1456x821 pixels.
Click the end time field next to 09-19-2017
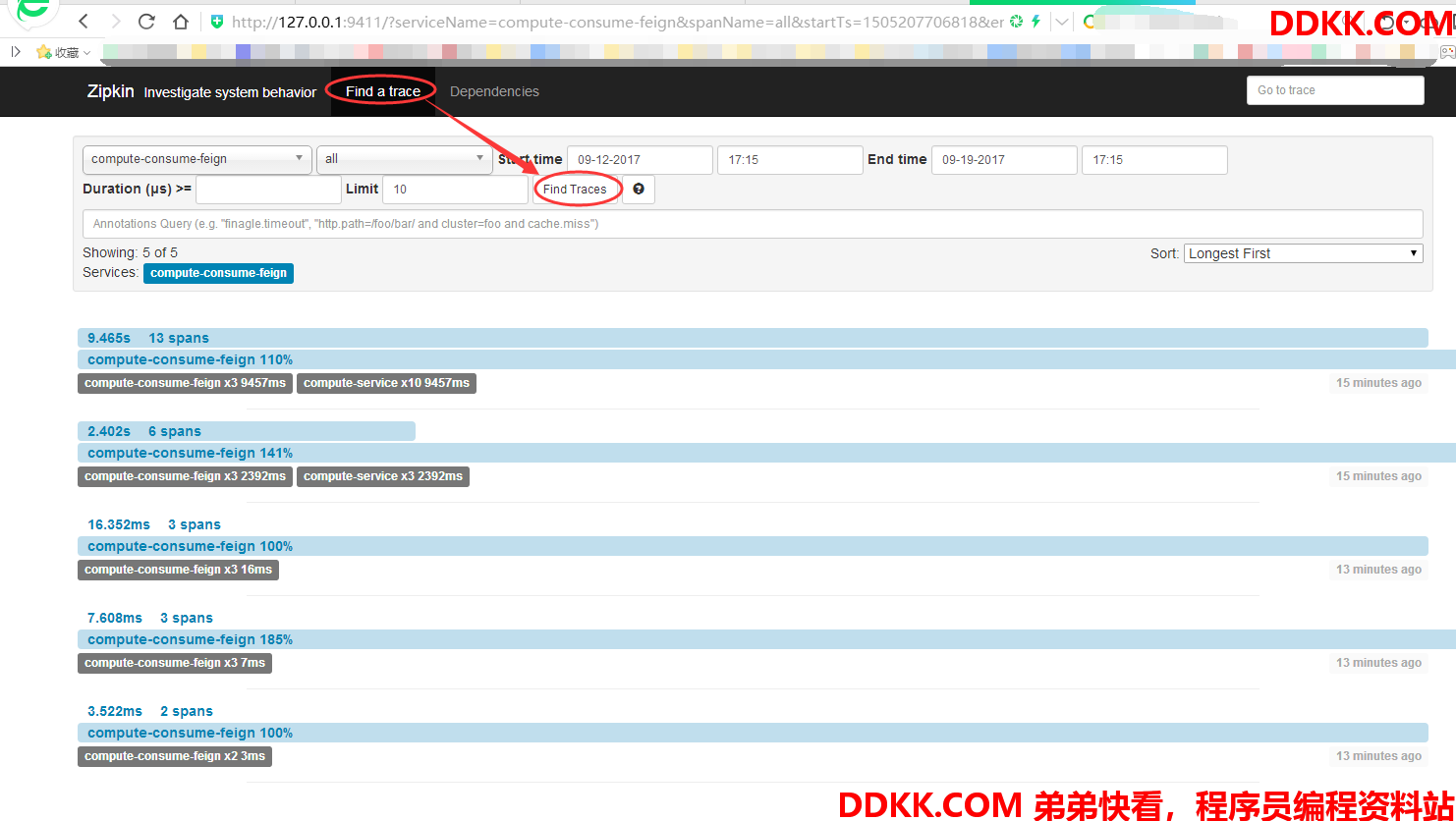[1154, 160]
